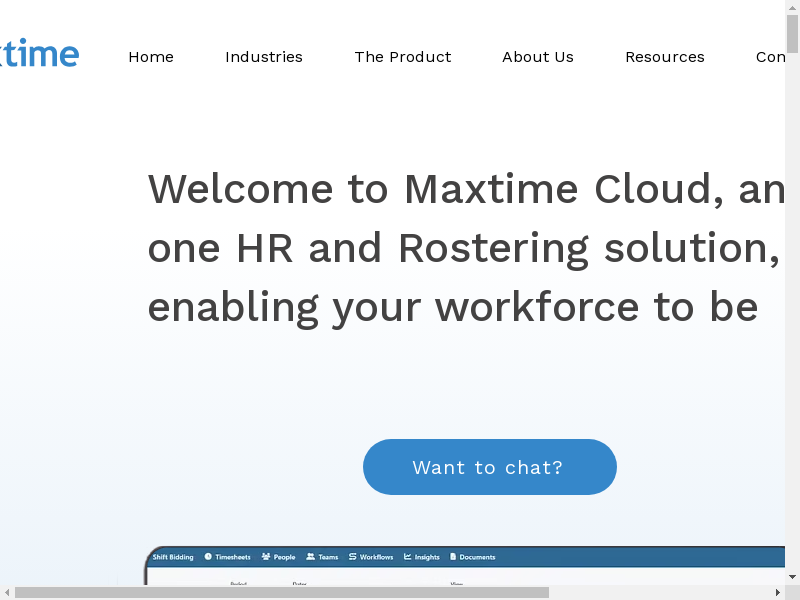Screen dimensions: 800x600
Task: Click the horizontal scrollbar right arrow
Action: point(777,592)
